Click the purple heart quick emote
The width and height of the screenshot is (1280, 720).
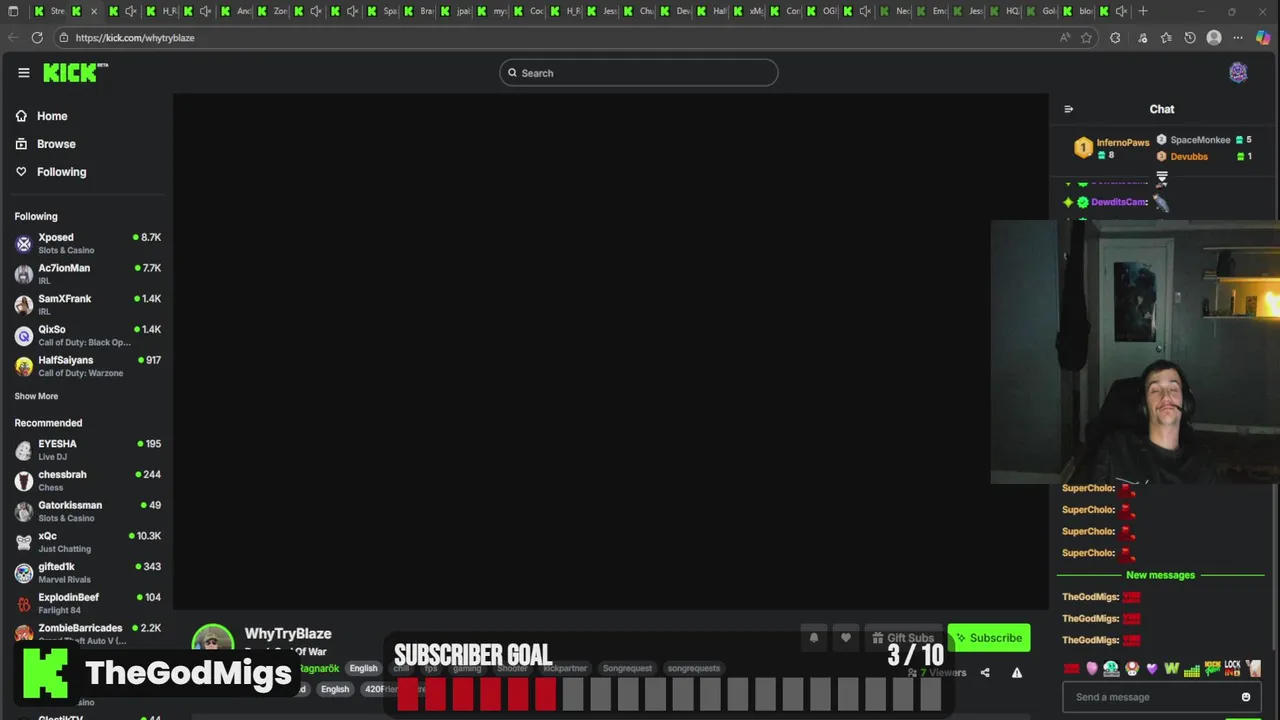click(x=1152, y=668)
